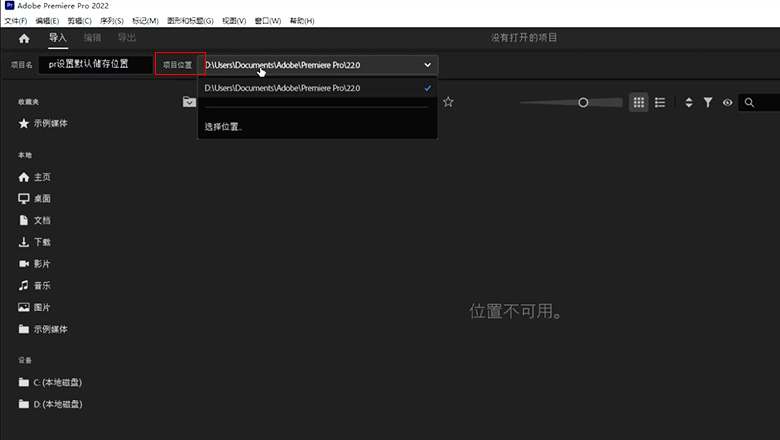Open the 文件(F) menu
This screenshot has width=780, height=440.
point(16,21)
